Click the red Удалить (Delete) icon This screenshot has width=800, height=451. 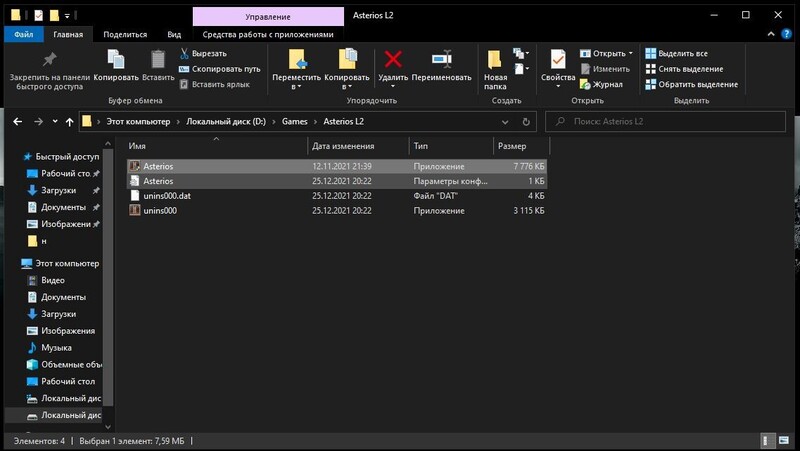[x=393, y=59]
